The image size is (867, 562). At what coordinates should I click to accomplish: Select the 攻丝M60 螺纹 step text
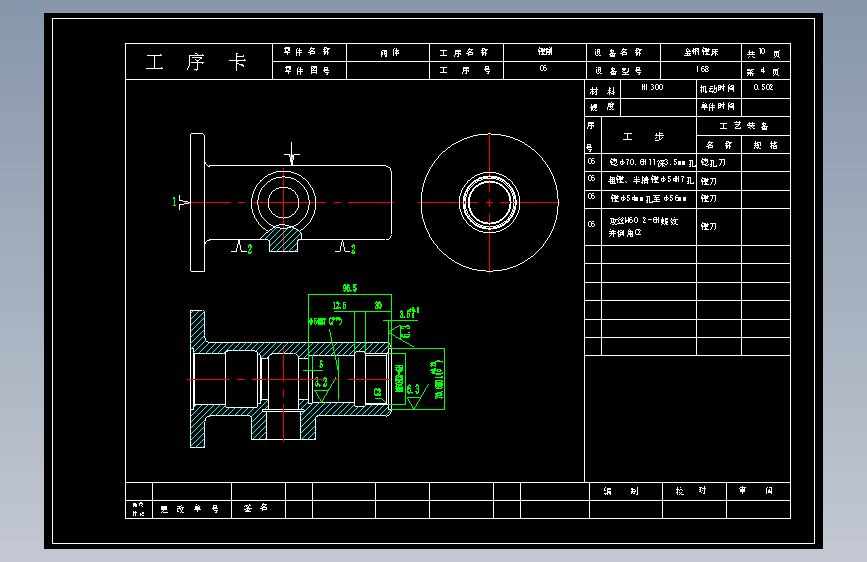[643, 221]
